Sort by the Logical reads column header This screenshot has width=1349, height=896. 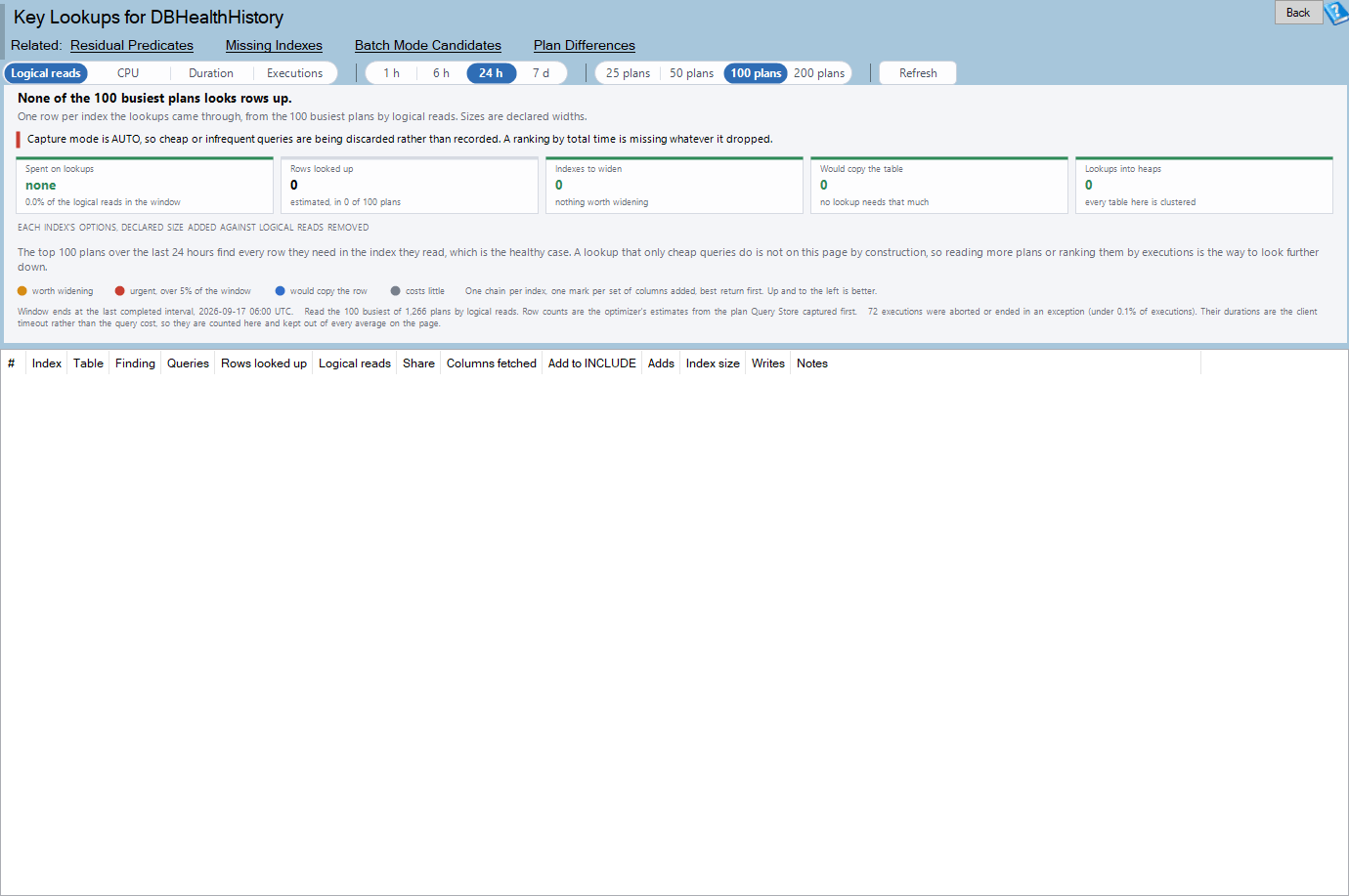point(355,363)
